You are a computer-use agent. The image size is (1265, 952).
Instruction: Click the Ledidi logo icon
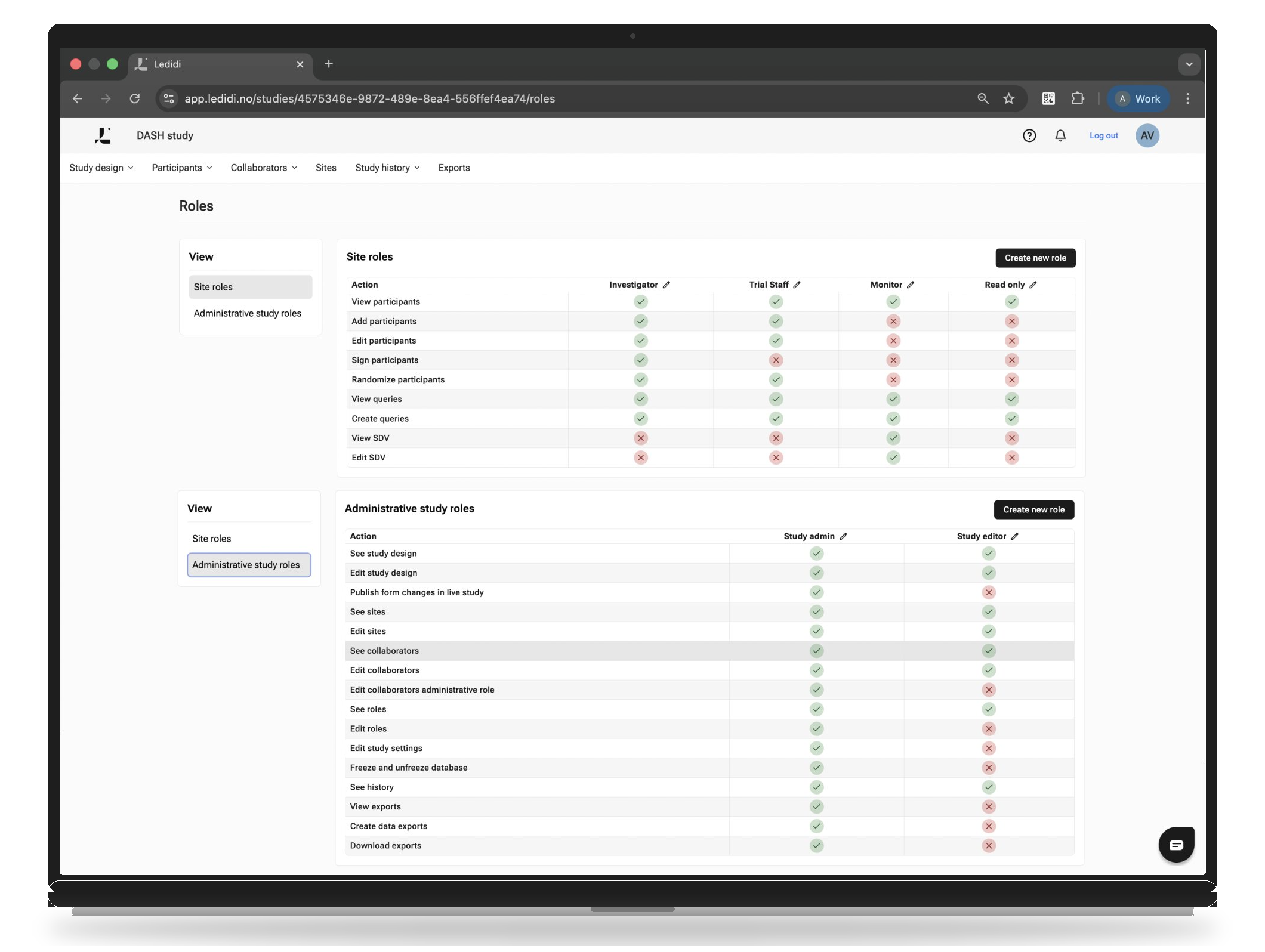[x=103, y=136]
